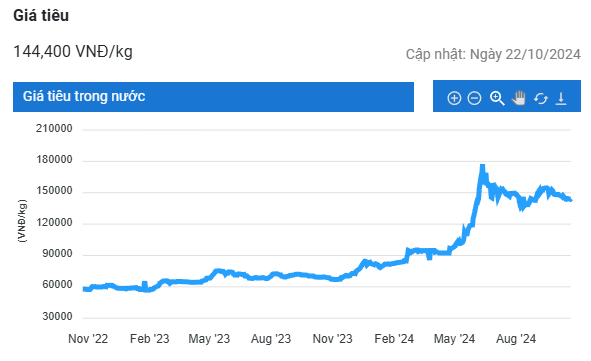The height and width of the screenshot is (361, 591).
Task: Click the May '24 axis label
Action: (x=454, y=339)
